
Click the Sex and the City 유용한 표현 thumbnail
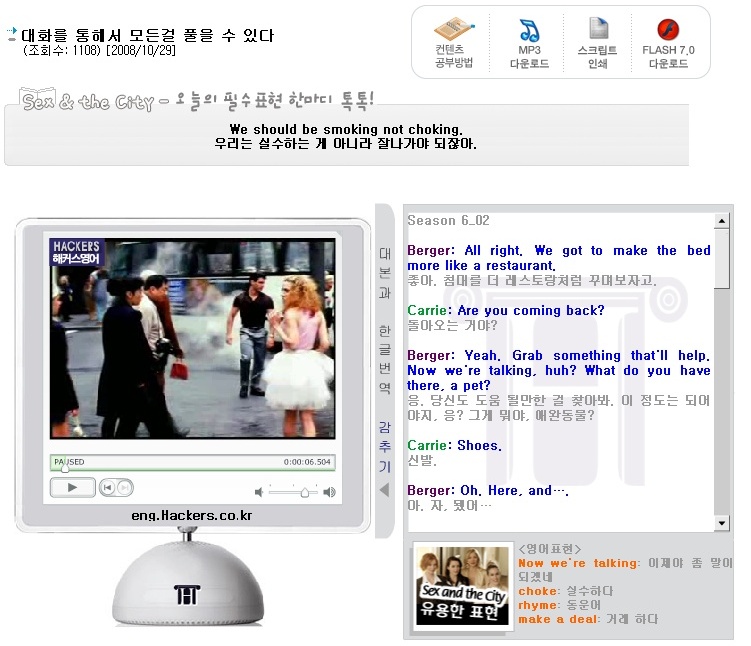pyautogui.click(x=463, y=585)
